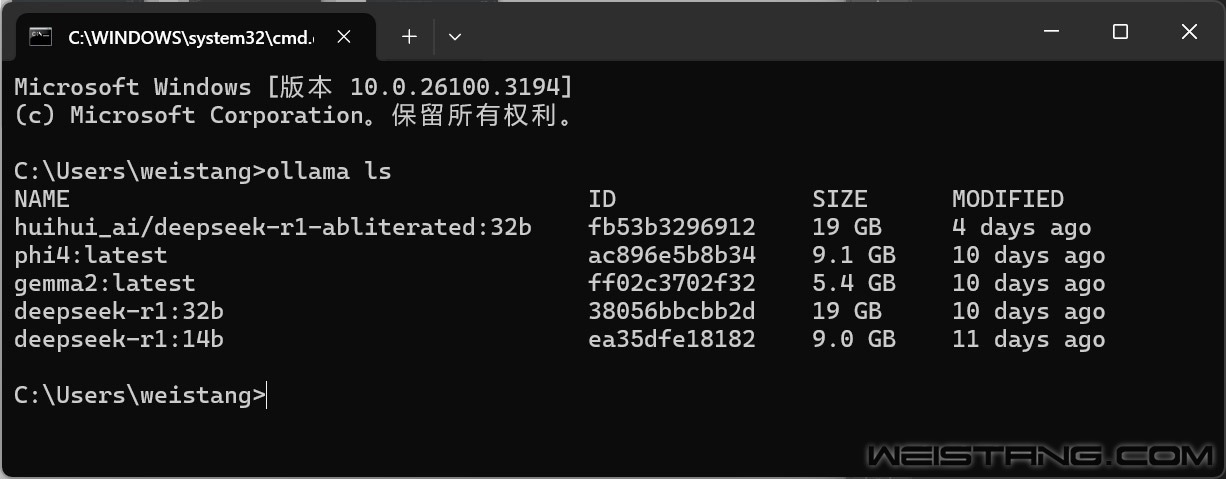This screenshot has height=479, width=1226.
Task: Expand the new tab profile dropdown
Action: (455, 37)
